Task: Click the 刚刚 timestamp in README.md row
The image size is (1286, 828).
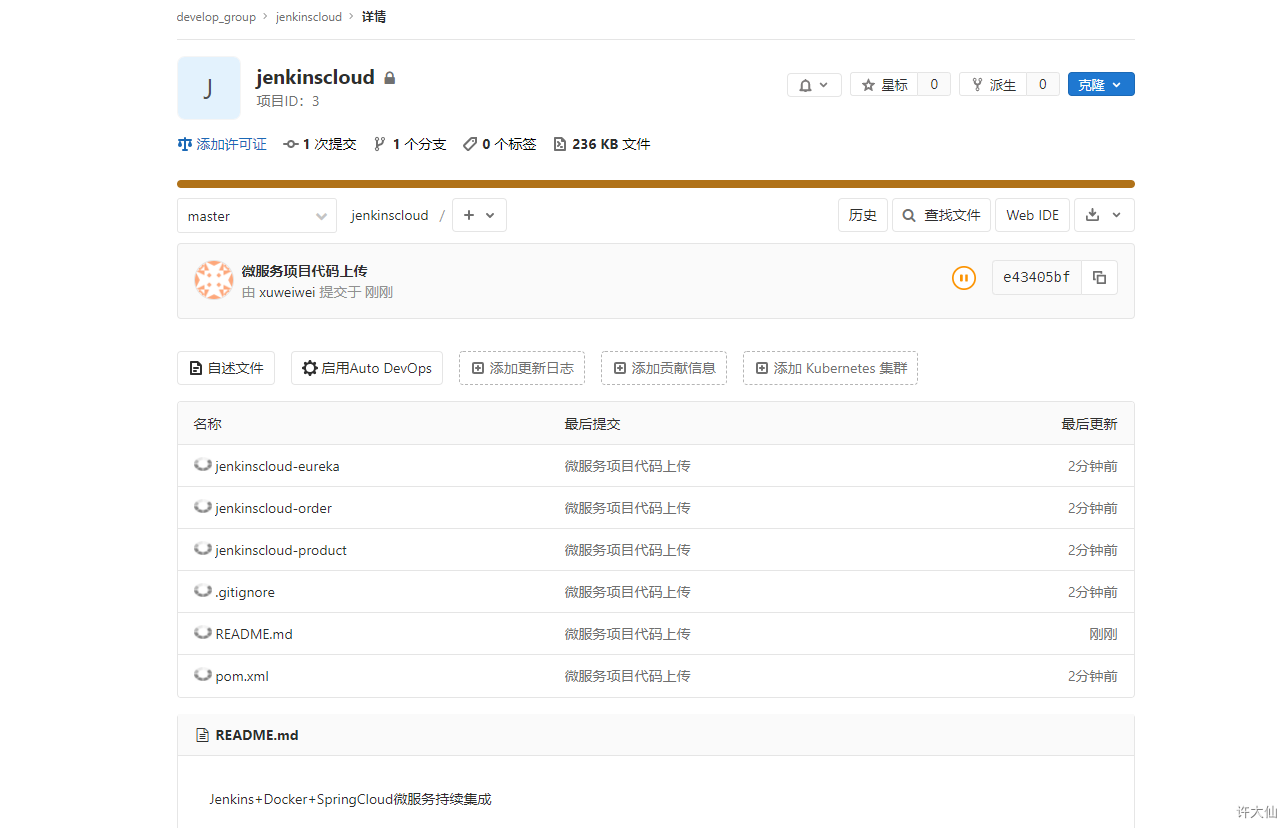Action: 1103,634
